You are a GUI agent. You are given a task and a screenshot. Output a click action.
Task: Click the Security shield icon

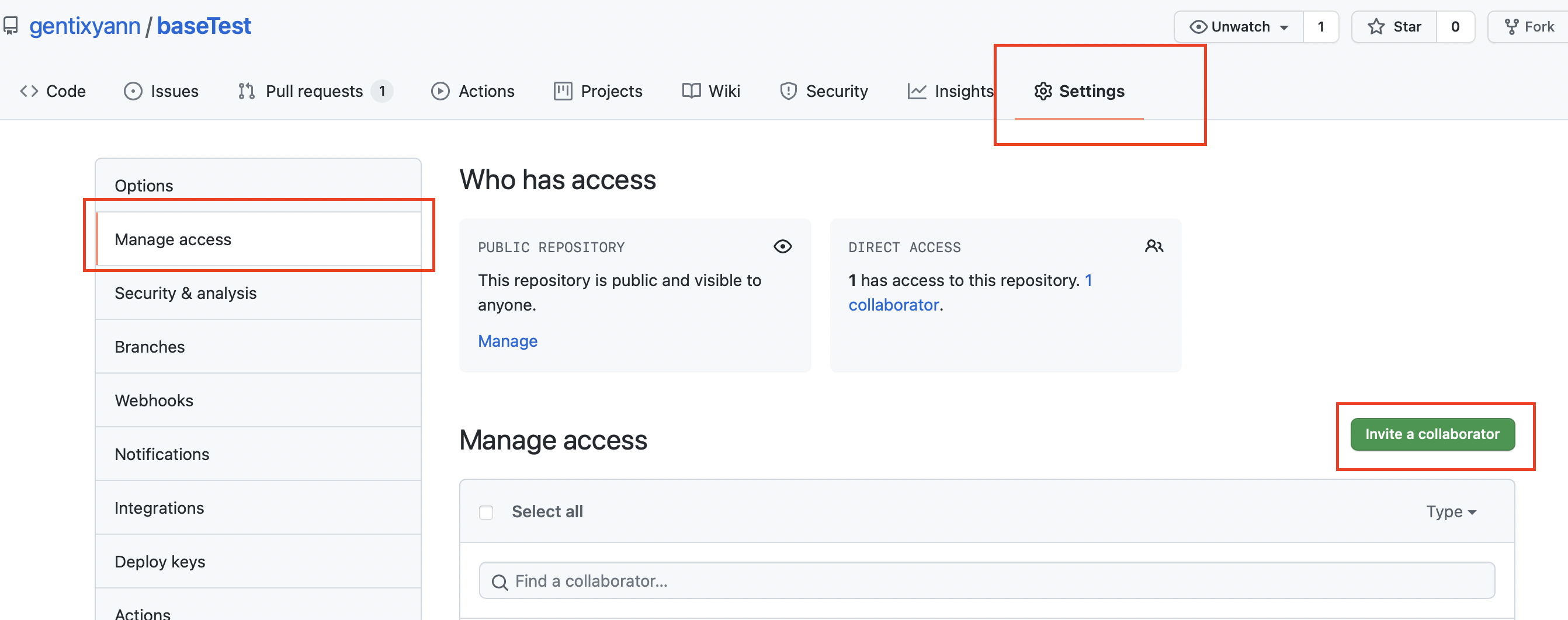[788, 91]
